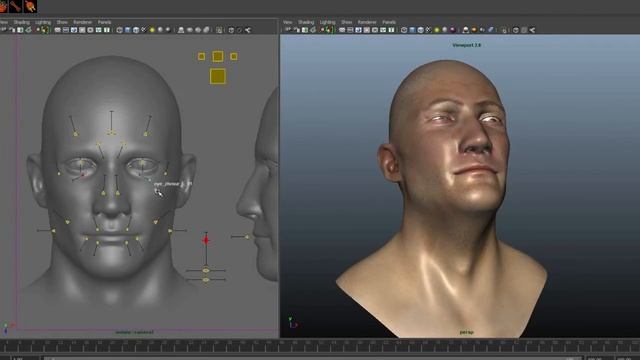Toggle field chart in left panel toolbar
The height and width of the screenshot is (360, 640).
(x=90, y=30)
